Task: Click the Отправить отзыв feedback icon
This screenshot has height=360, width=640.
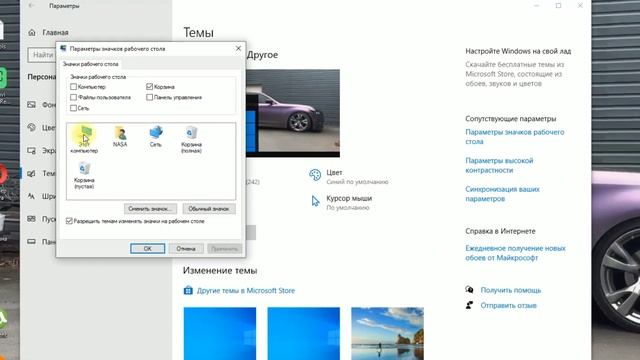Action: pos(469,305)
